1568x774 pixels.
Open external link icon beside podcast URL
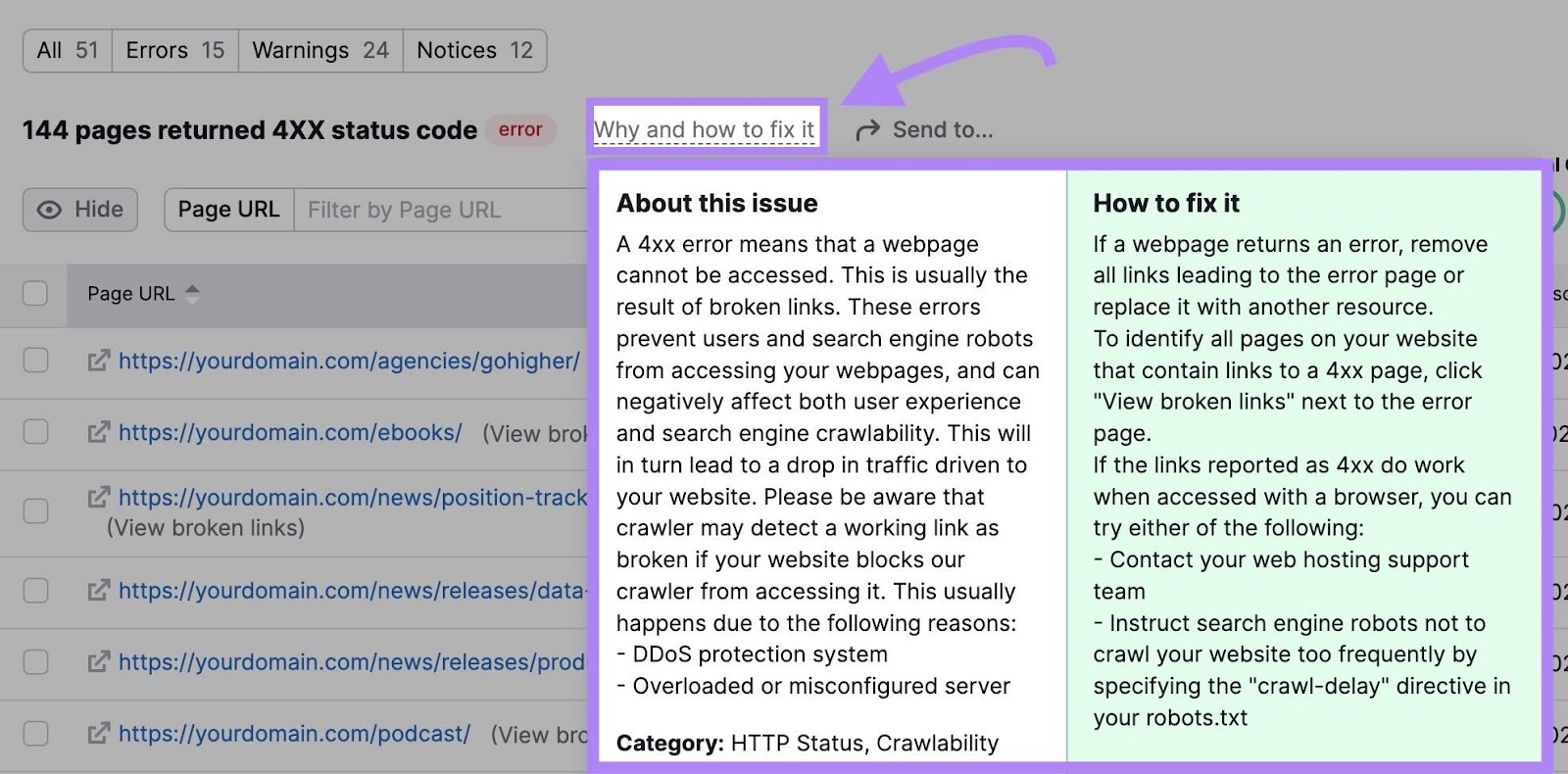click(98, 734)
